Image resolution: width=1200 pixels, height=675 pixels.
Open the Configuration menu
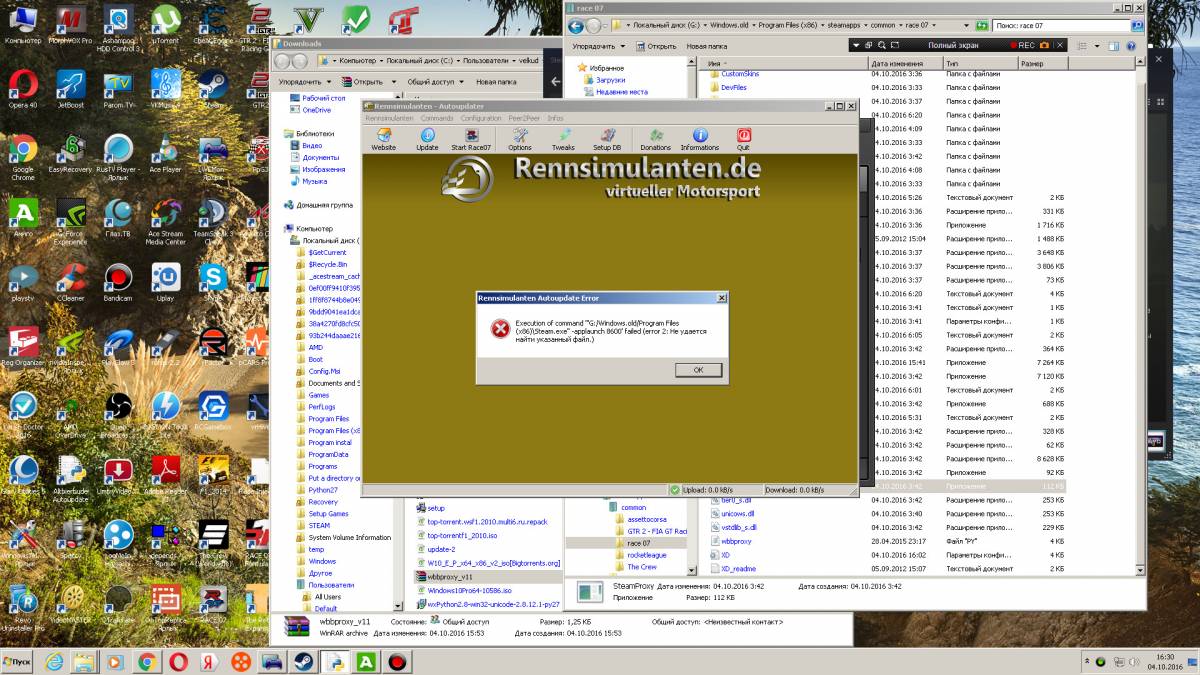click(481, 118)
